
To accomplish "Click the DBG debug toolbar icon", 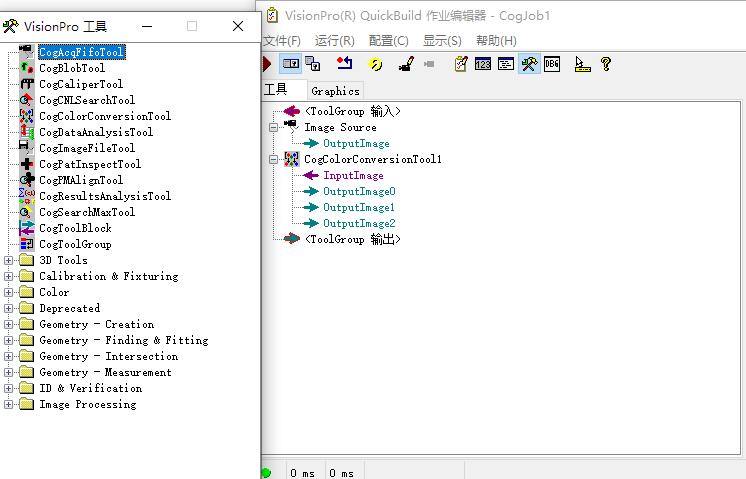I will click(x=552, y=64).
